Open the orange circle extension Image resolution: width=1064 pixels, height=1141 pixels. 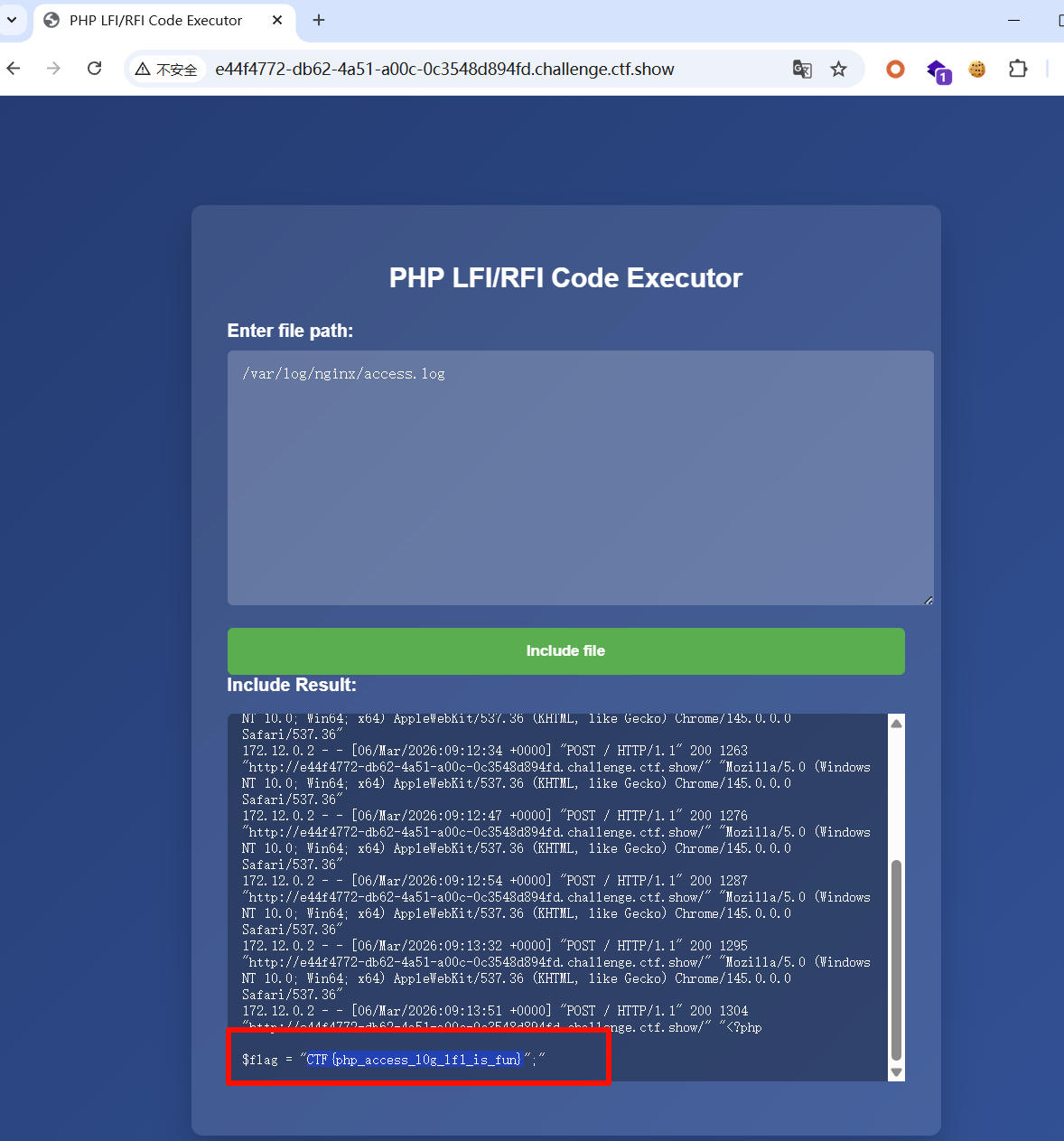[895, 69]
